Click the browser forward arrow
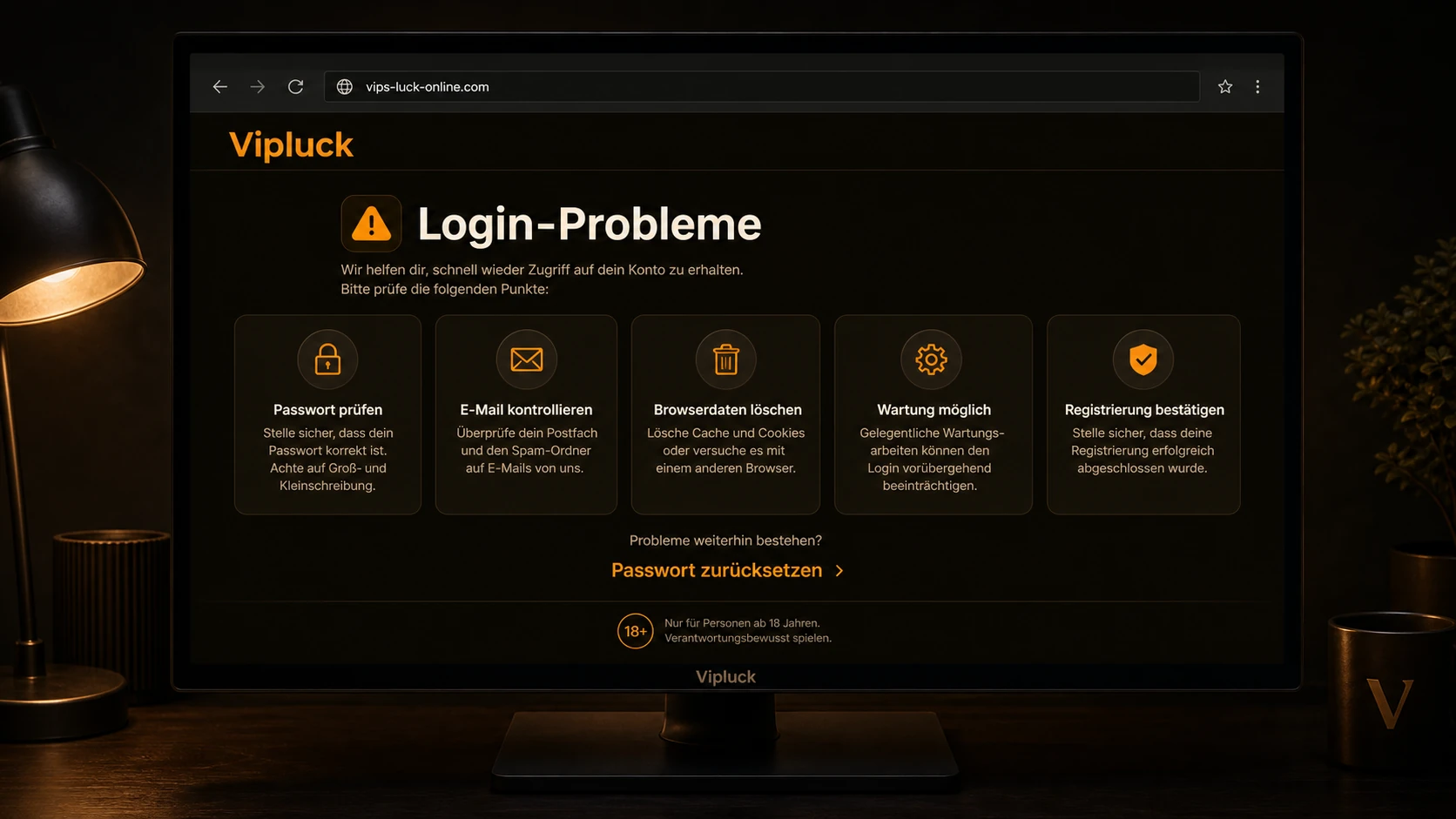The width and height of the screenshot is (1456, 819). (257, 86)
